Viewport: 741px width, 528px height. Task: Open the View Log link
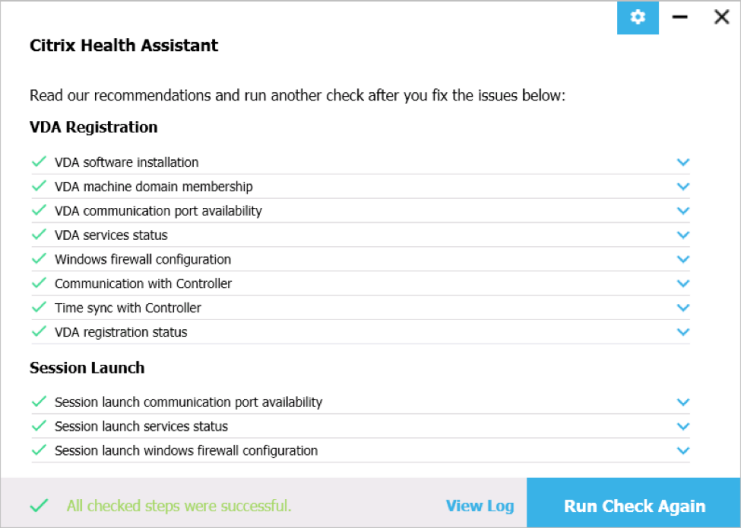[x=480, y=506]
